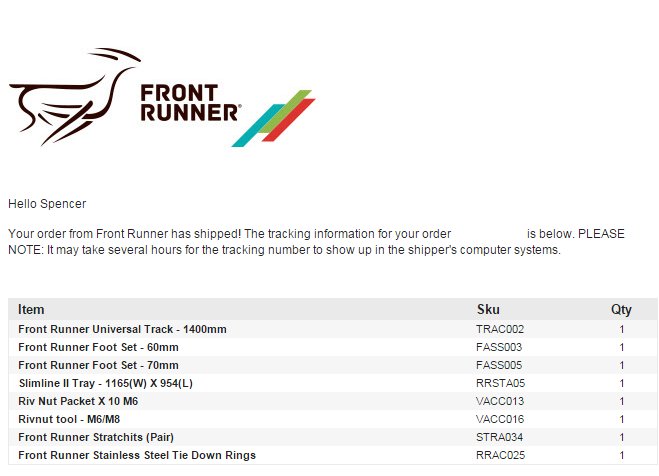Click Front Runner Universal Track - 1400mm item

tap(122, 329)
